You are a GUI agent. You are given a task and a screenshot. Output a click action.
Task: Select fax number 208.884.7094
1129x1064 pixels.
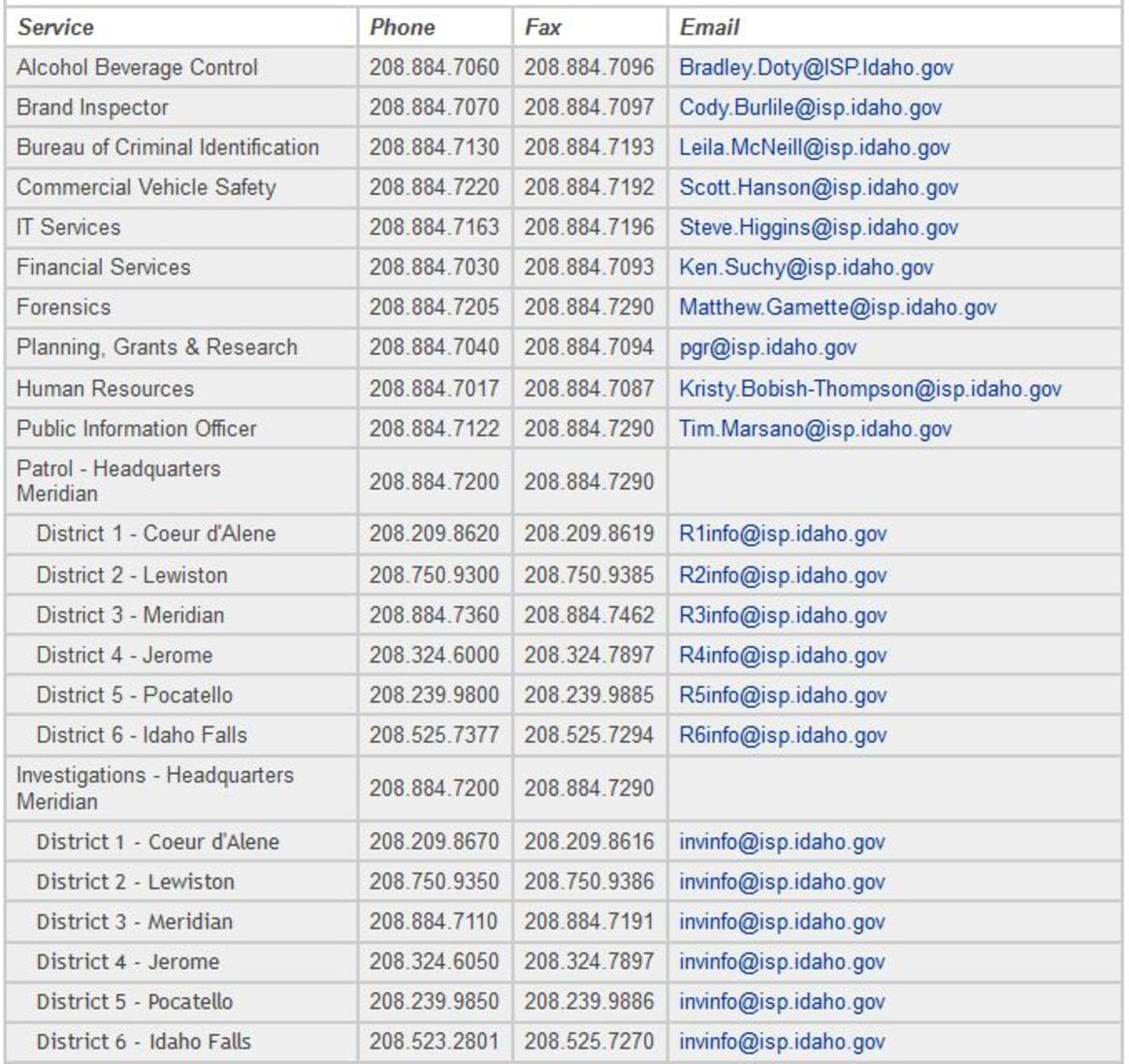pos(589,347)
